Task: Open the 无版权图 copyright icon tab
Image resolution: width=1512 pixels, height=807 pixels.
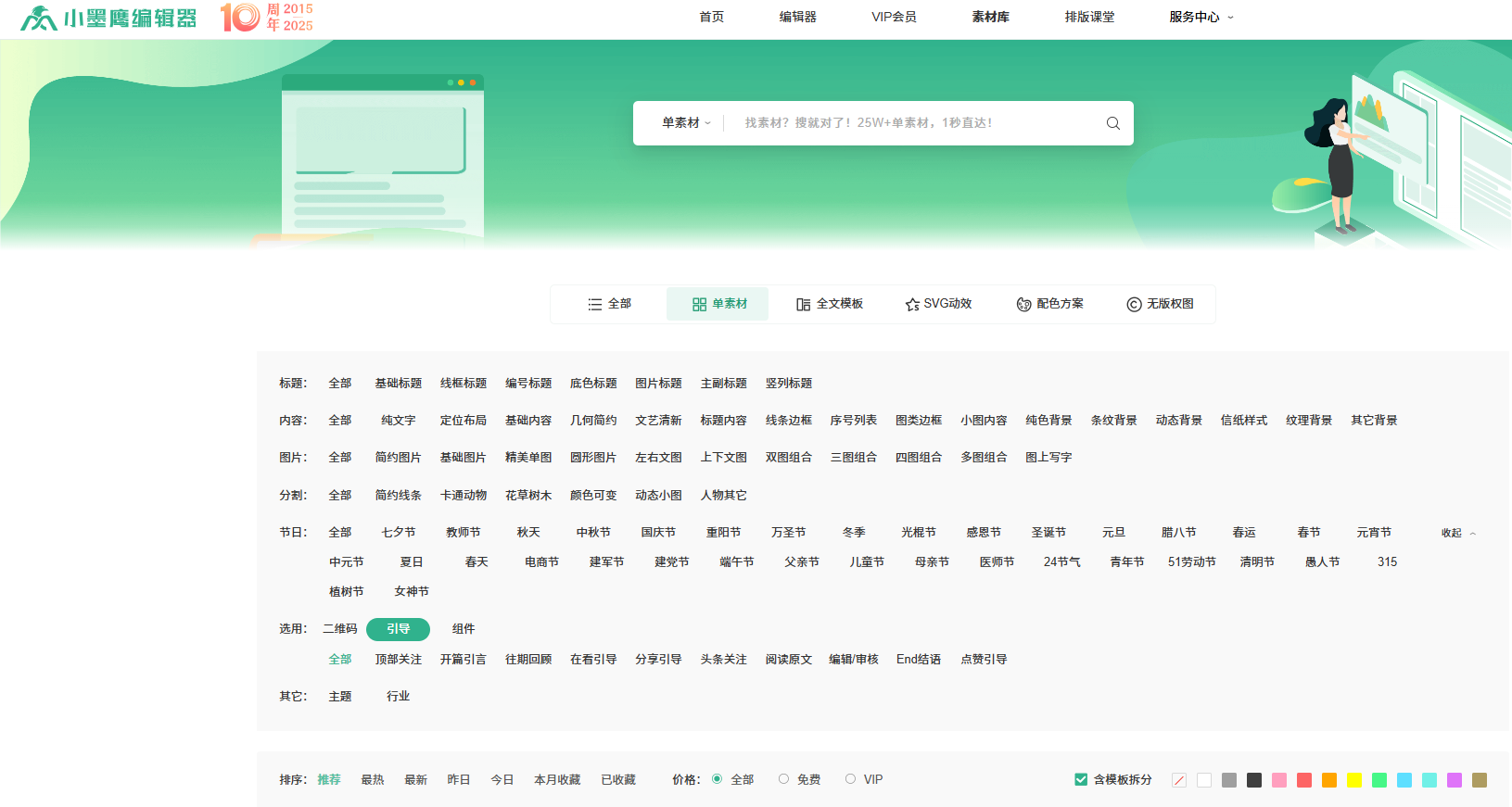Action: [x=1160, y=304]
